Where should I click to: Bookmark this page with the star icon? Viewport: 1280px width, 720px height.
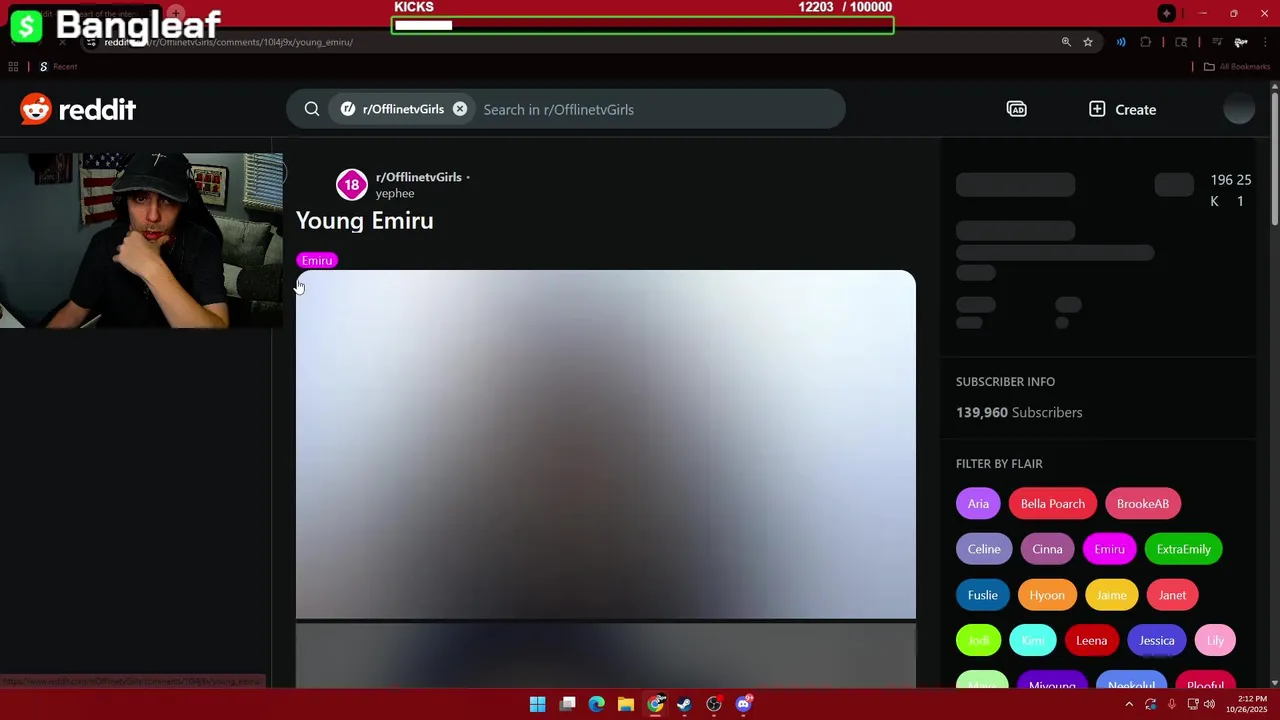[1088, 42]
